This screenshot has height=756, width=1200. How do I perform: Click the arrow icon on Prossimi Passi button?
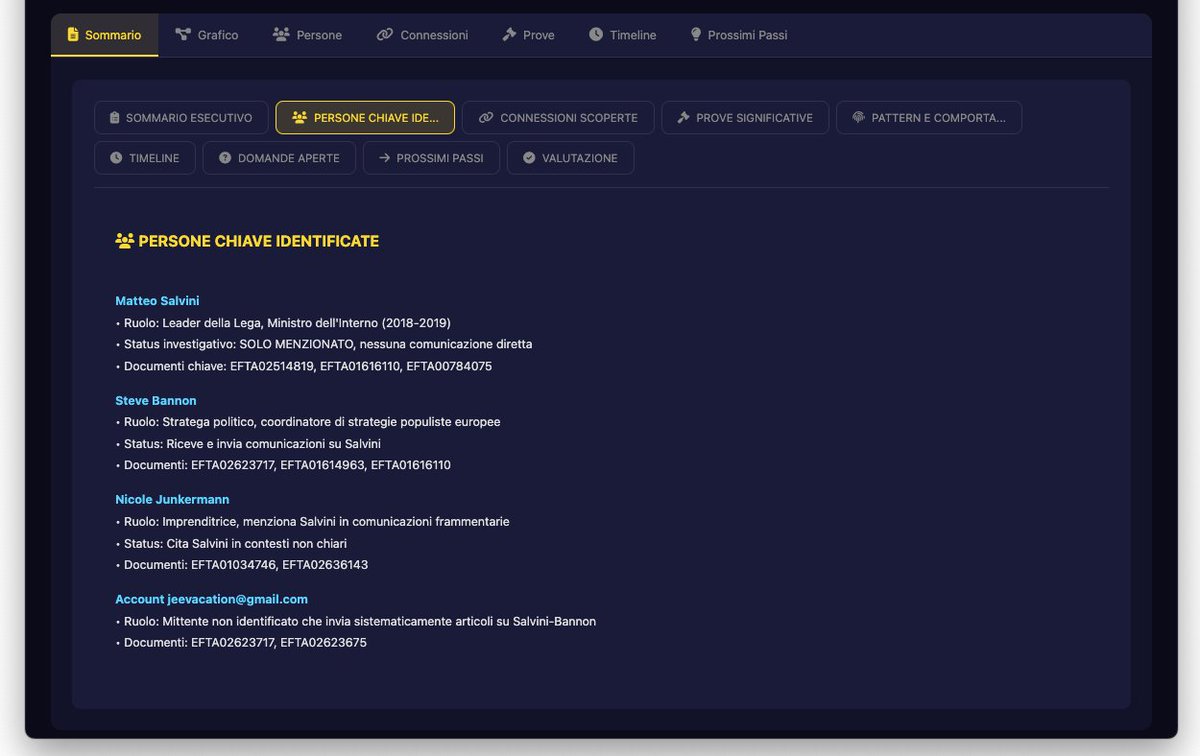(x=384, y=158)
